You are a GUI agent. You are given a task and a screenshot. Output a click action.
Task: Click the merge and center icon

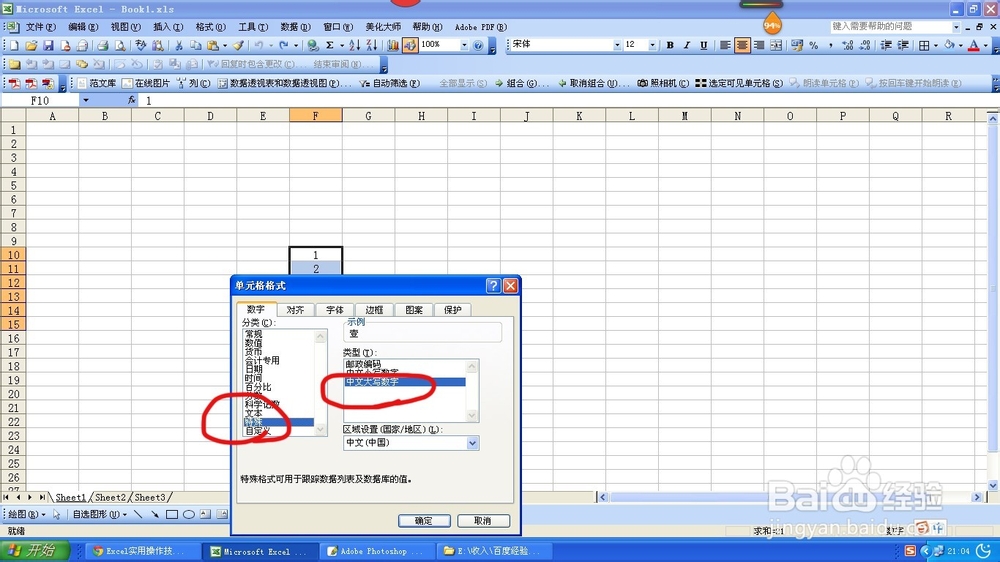point(776,45)
